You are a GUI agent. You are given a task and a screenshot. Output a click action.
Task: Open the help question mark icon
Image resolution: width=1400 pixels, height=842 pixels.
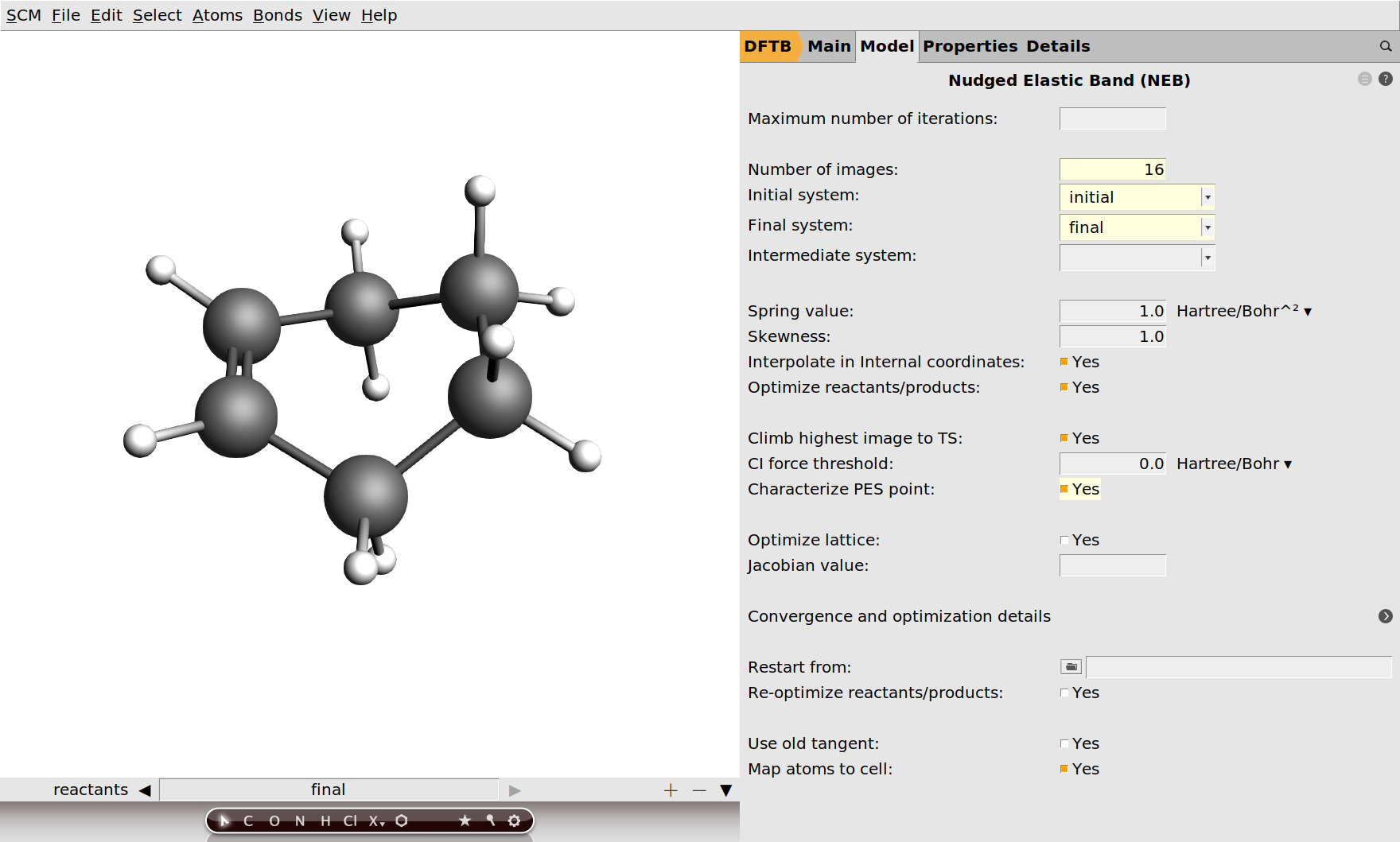point(1385,79)
